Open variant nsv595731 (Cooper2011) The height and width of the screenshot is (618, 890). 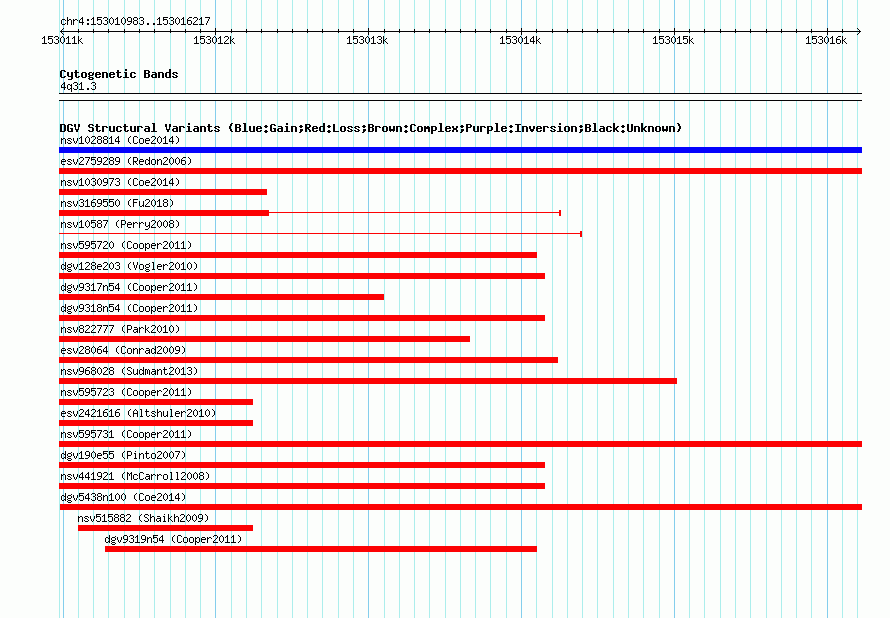126,434
